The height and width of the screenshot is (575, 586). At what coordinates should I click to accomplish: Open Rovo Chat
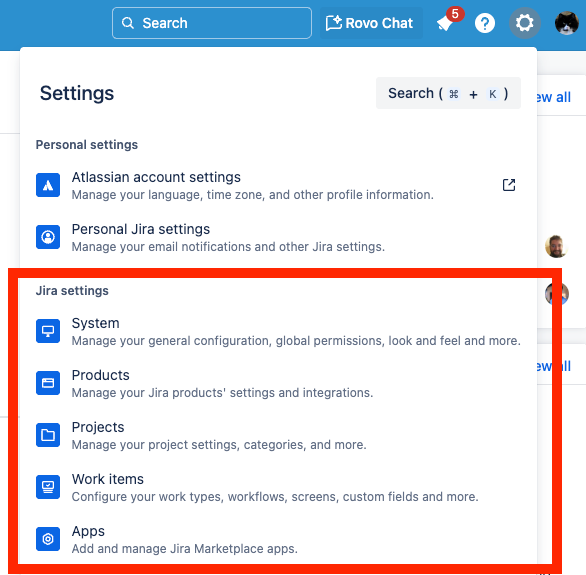pos(371,23)
